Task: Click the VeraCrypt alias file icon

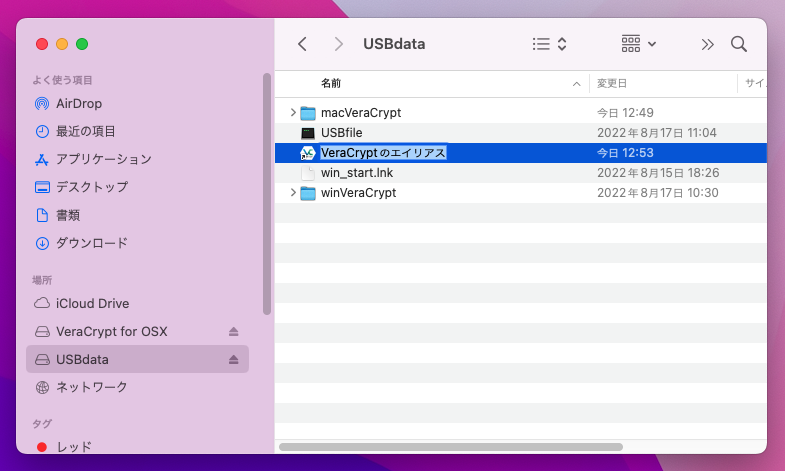Action: 308,153
